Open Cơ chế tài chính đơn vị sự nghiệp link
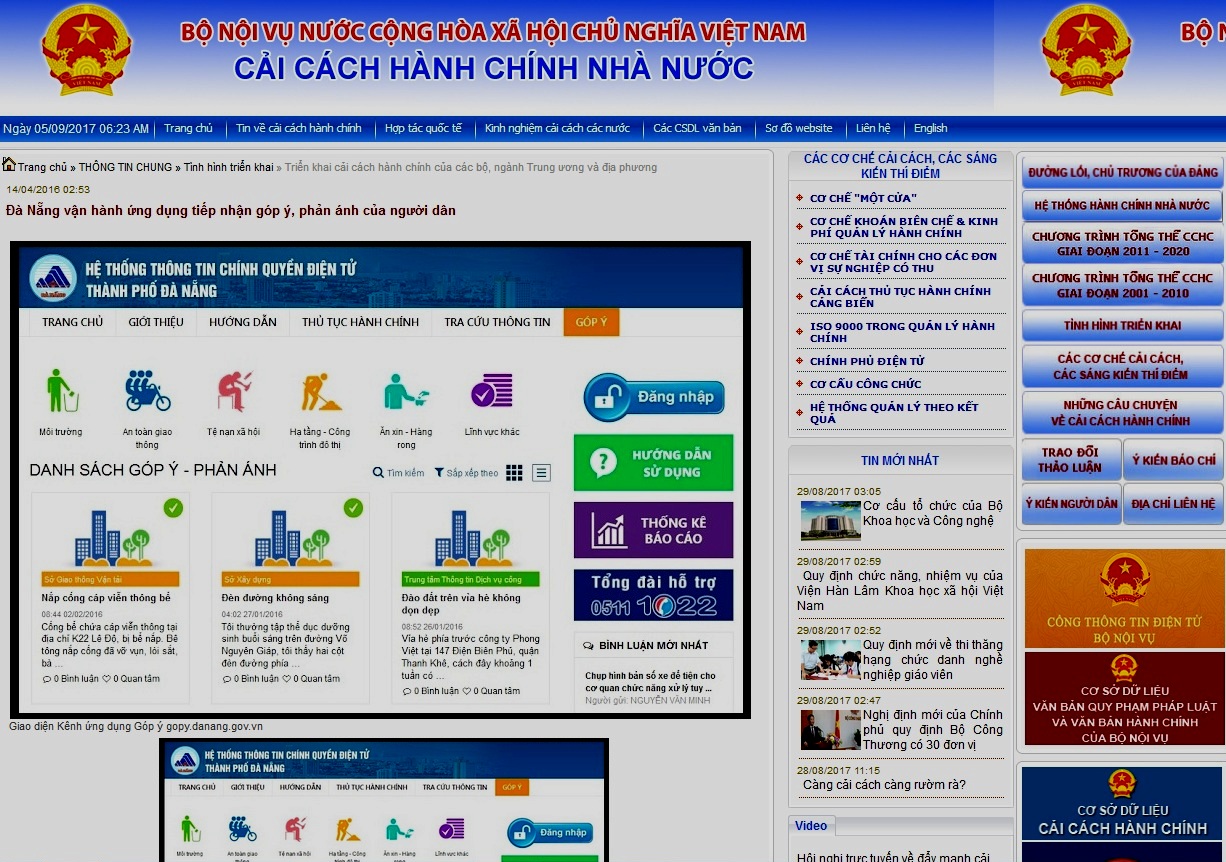Viewport: 1226px width, 862px height. pyautogui.click(x=903, y=262)
